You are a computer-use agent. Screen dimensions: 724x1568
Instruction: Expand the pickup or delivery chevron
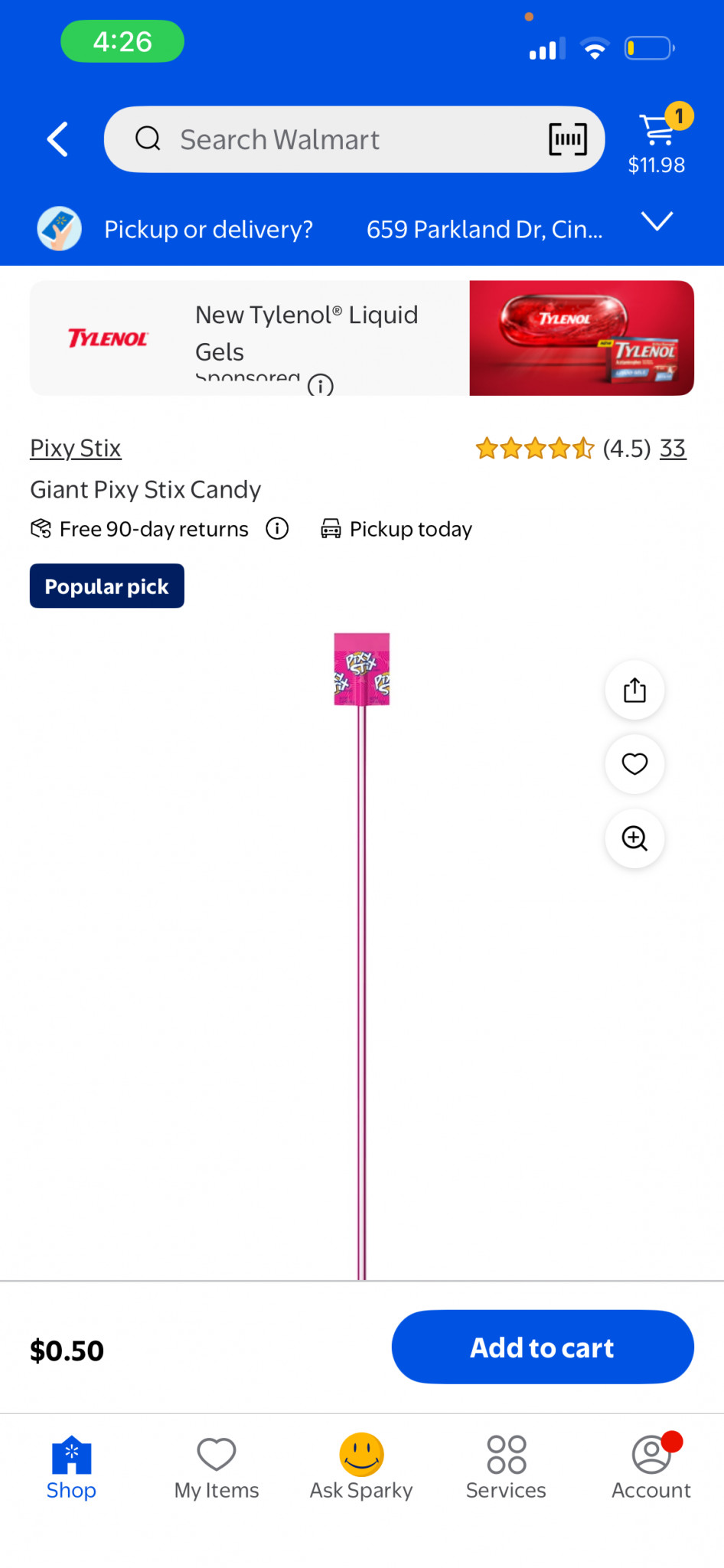[x=657, y=221]
